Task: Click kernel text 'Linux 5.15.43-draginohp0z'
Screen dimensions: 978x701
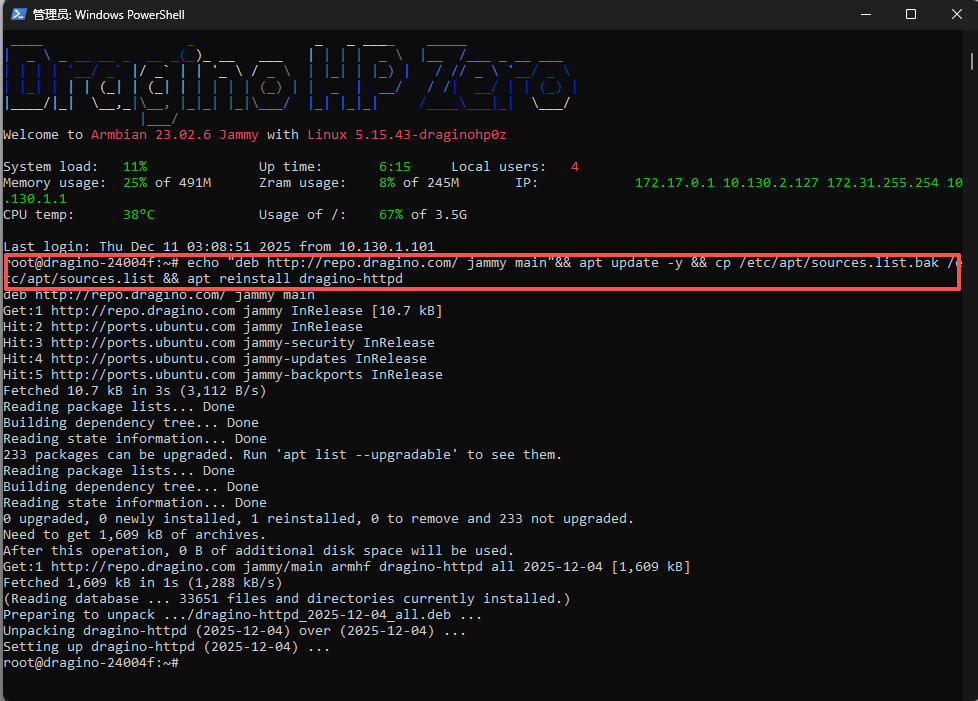Action: [x=407, y=135]
